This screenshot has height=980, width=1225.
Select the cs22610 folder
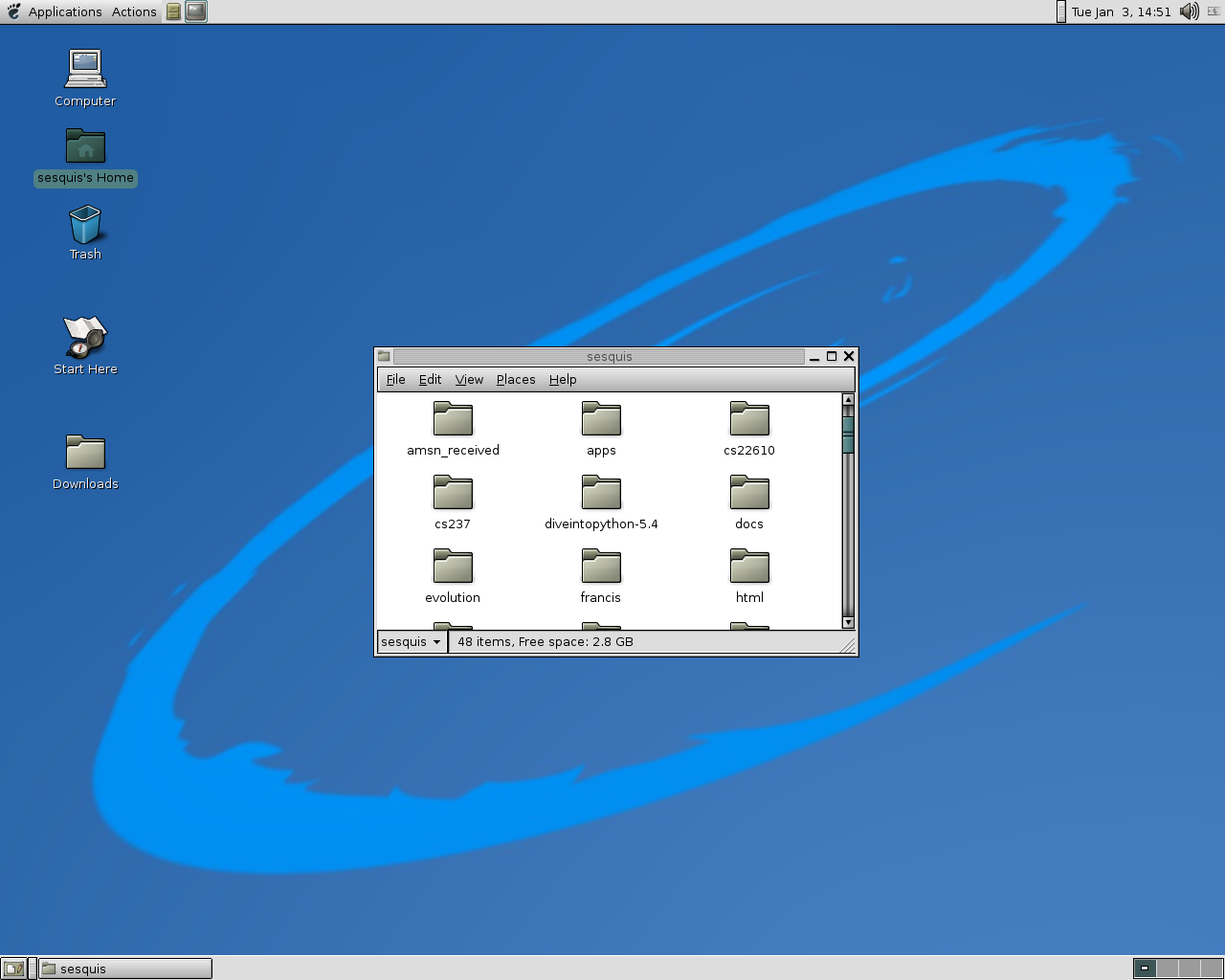749,419
